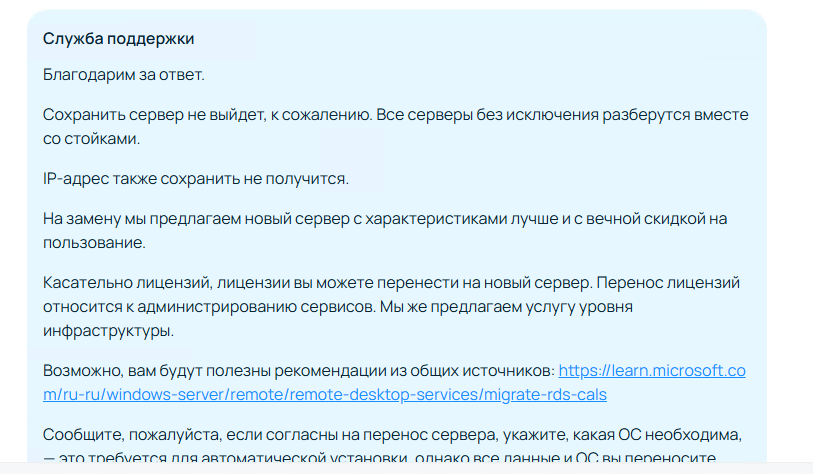Click the "Перенос лицензий" sentence start

tap(668, 283)
